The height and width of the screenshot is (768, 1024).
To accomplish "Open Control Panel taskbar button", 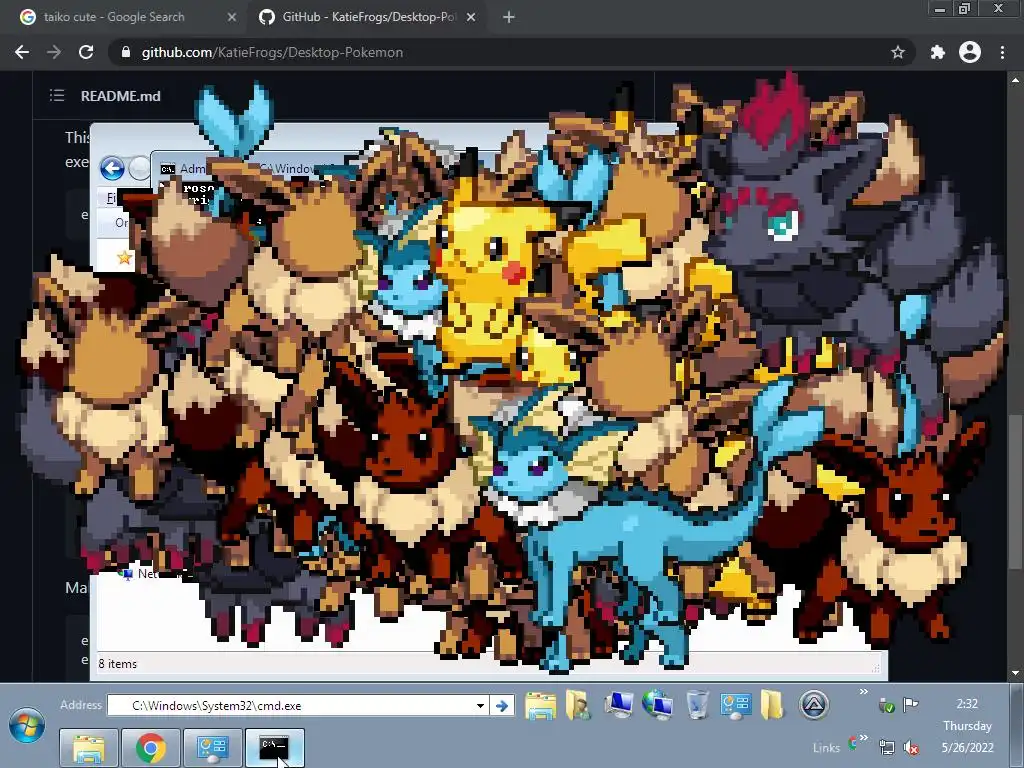I will [x=213, y=748].
